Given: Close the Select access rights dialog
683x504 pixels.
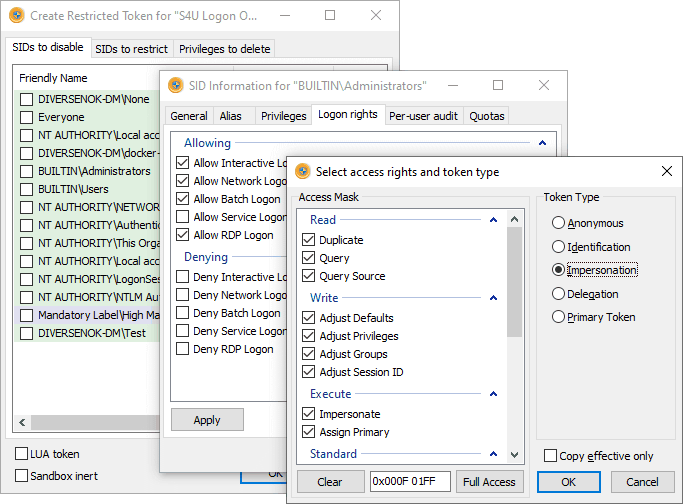Looking at the screenshot, I should pyautogui.click(x=667, y=171).
